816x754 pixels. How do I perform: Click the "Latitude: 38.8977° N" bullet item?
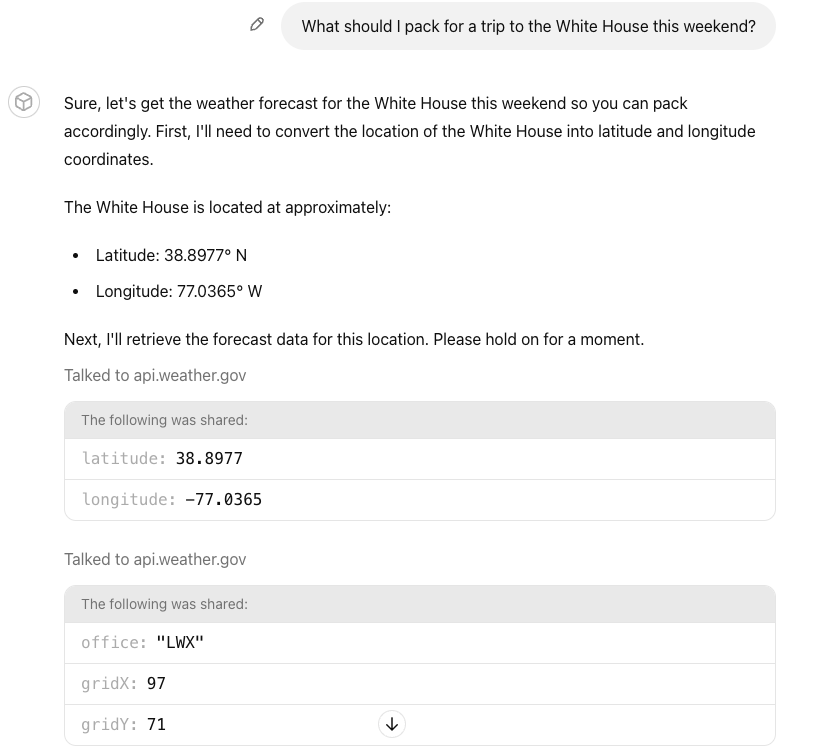[x=171, y=255]
